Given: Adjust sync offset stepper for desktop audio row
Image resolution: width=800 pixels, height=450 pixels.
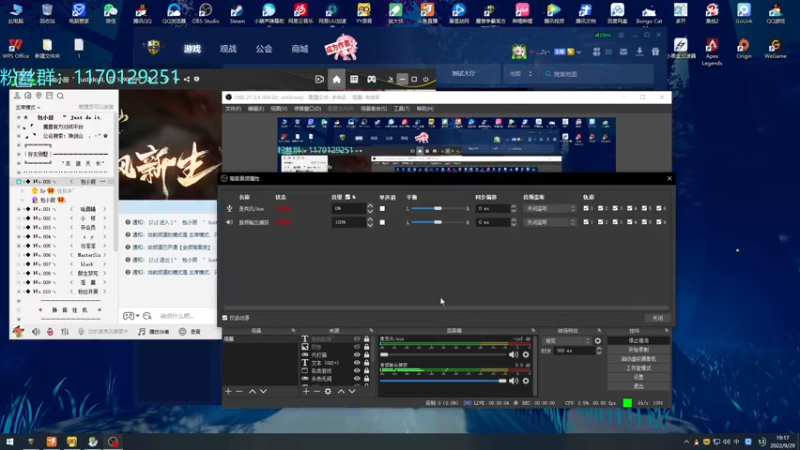Looking at the screenshot, I should 513,222.
